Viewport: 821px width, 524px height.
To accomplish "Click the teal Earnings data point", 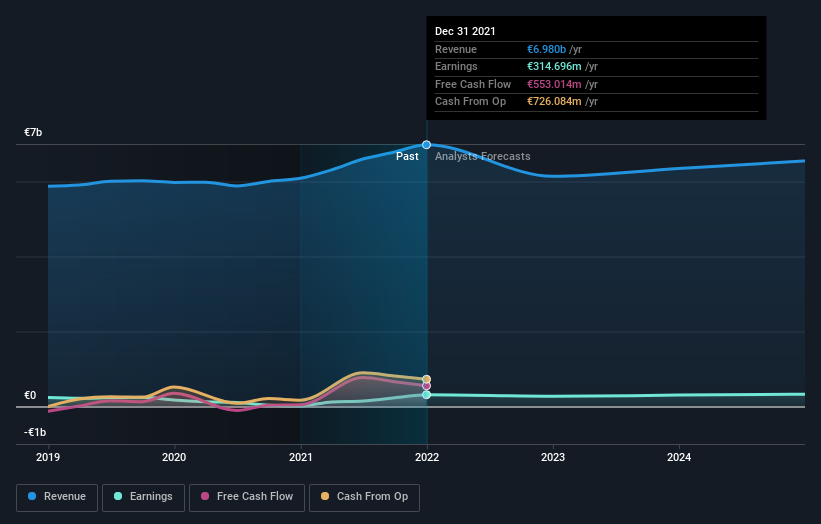I will (x=427, y=395).
